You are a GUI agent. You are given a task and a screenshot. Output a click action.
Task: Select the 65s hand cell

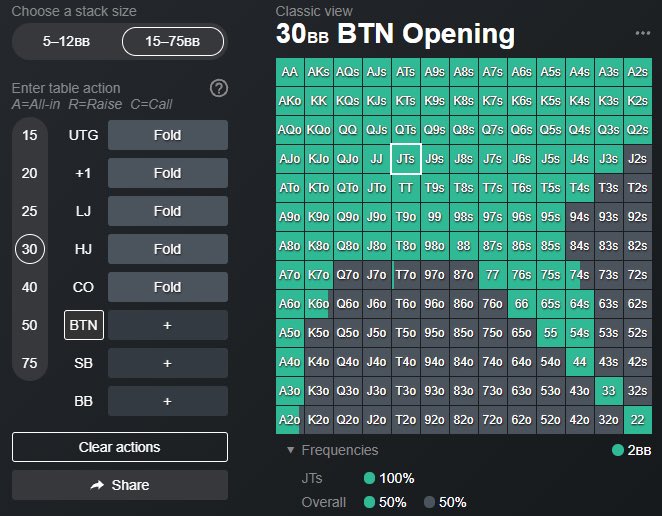click(551, 304)
